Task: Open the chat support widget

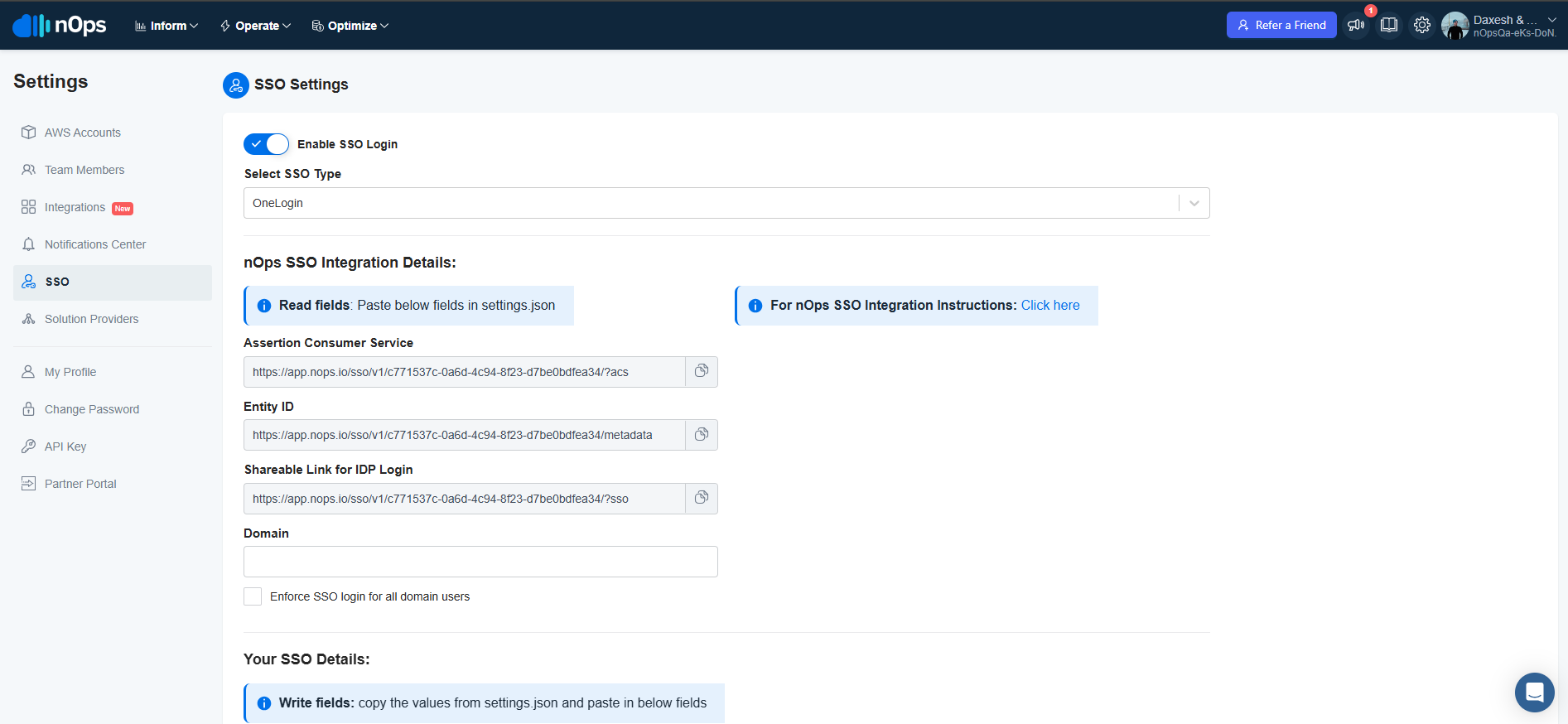Action: tap(1534, 692)
